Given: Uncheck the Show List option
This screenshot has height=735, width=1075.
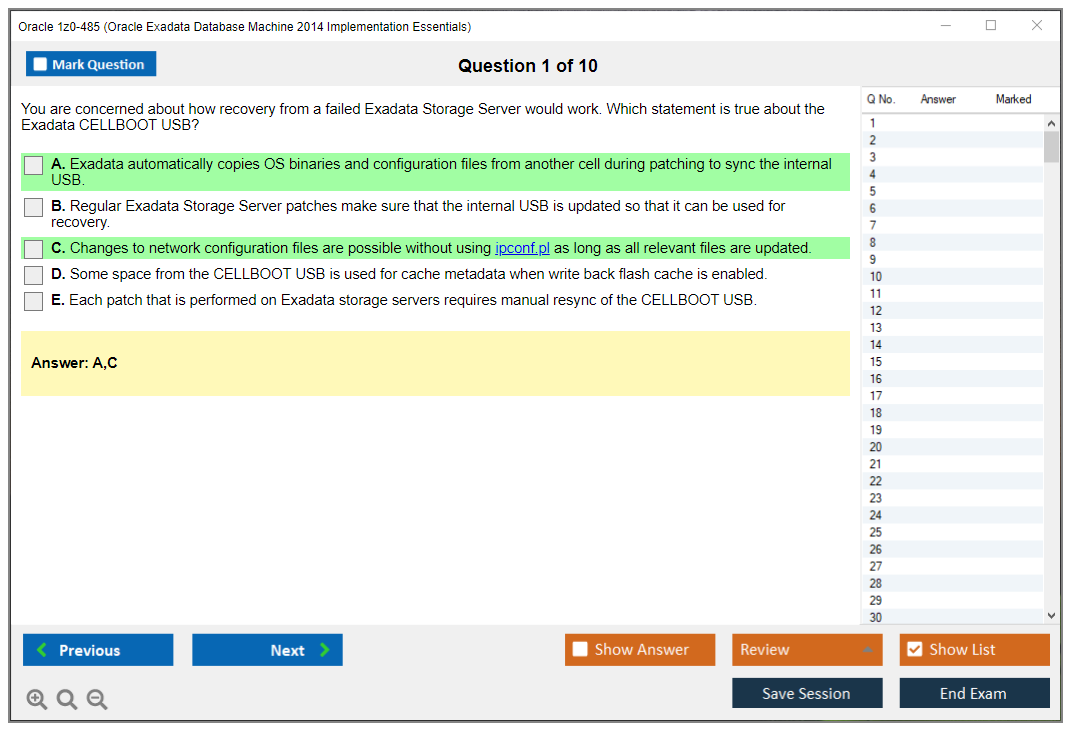Looking at the screenshot, I should click(914, 650).
